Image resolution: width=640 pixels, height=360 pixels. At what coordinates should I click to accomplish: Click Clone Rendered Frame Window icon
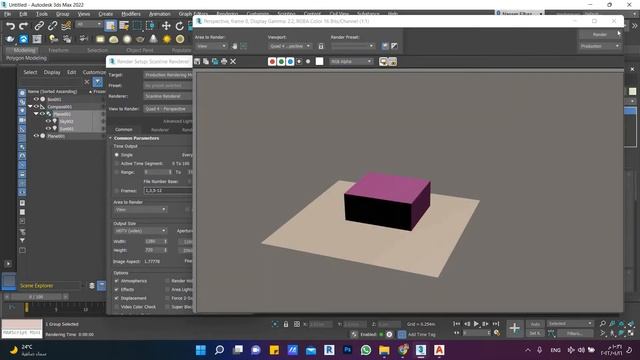[x=215, y=61]
